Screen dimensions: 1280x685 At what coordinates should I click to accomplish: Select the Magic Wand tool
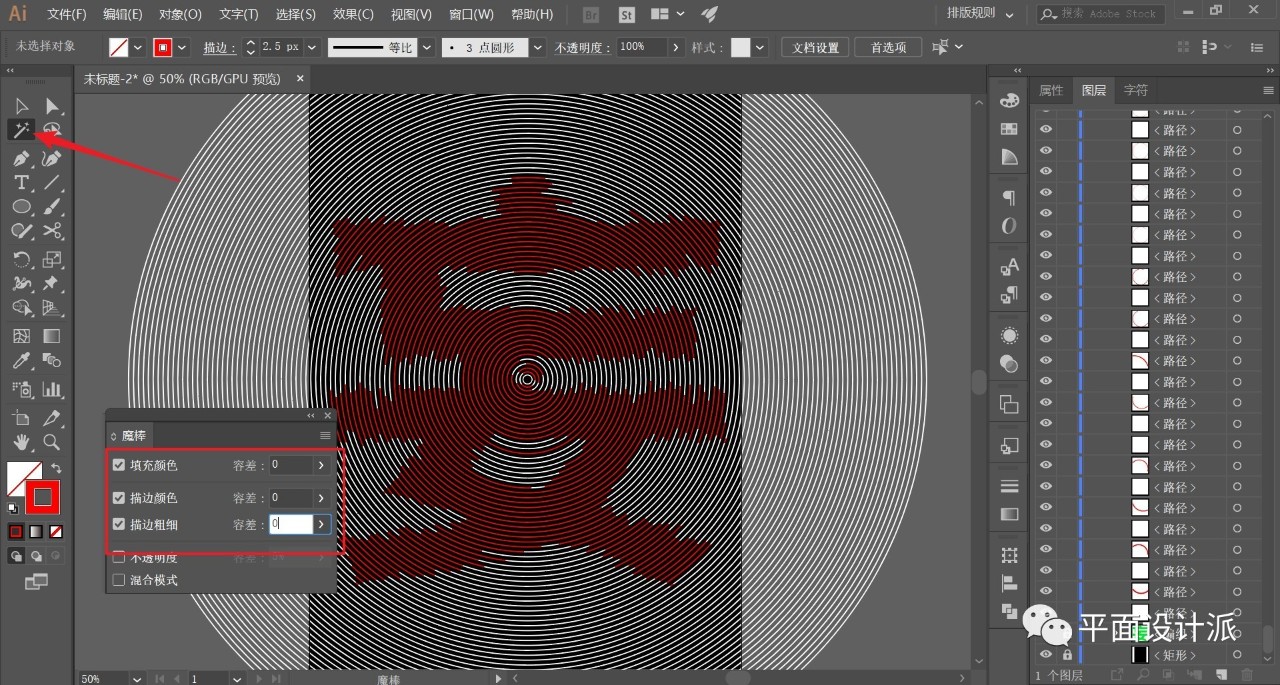tap(21, 130)
